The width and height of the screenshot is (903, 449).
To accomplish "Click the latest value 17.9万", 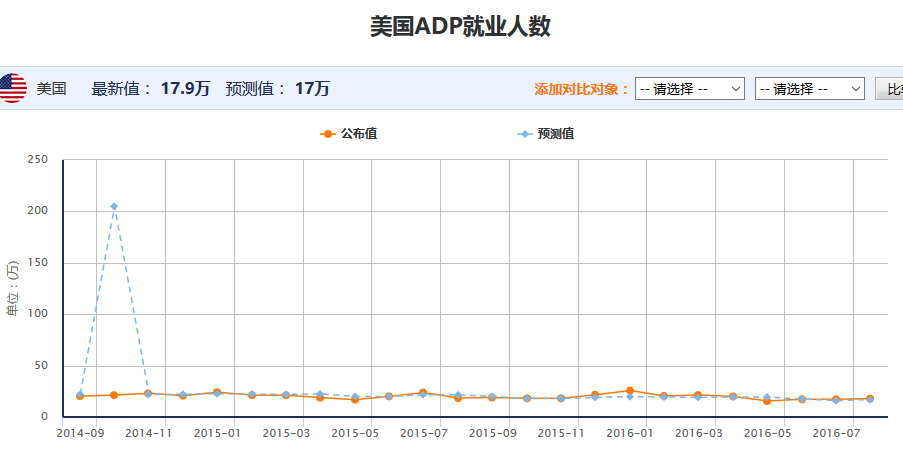I will (185, 89).
